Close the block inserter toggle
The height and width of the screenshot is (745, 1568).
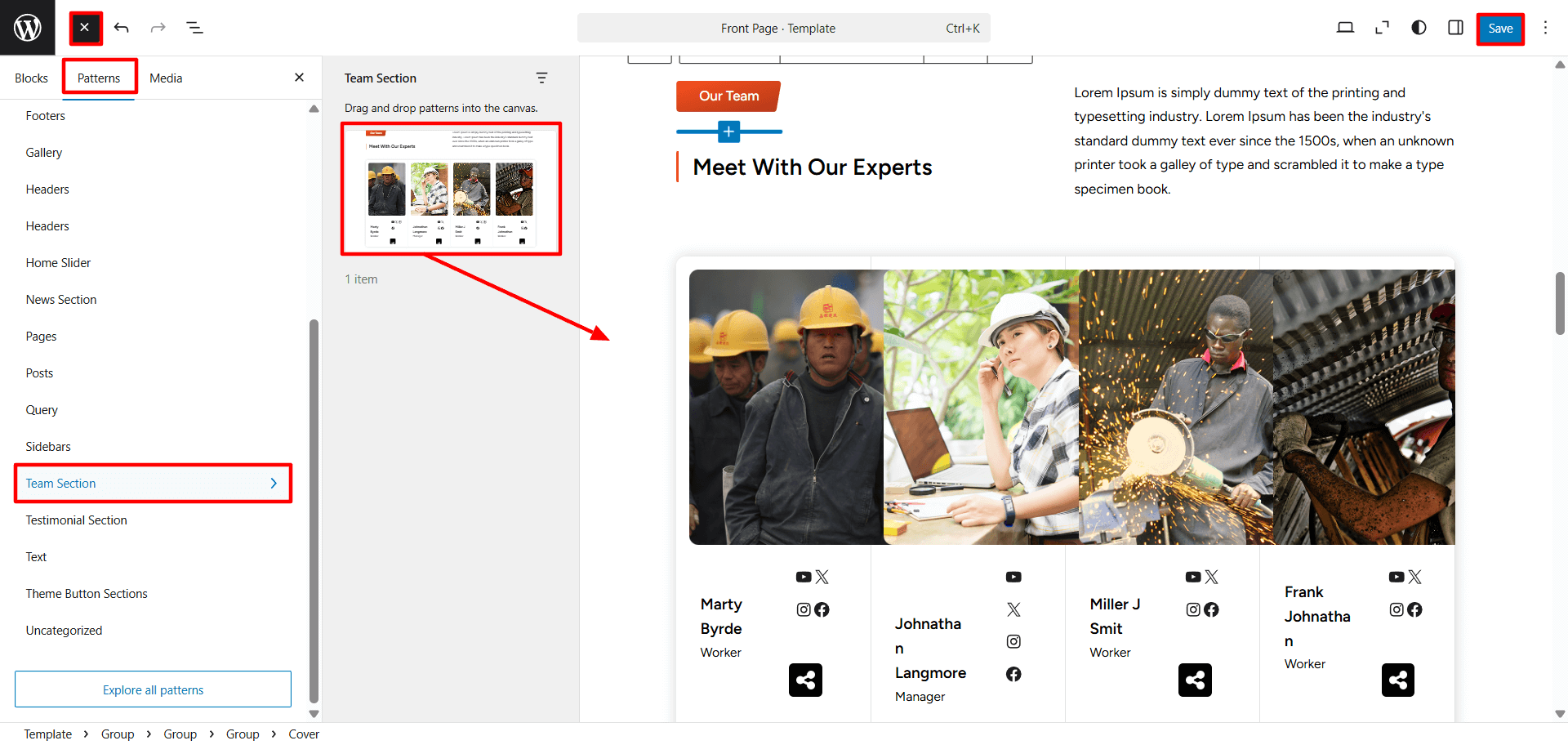[85, 28]
